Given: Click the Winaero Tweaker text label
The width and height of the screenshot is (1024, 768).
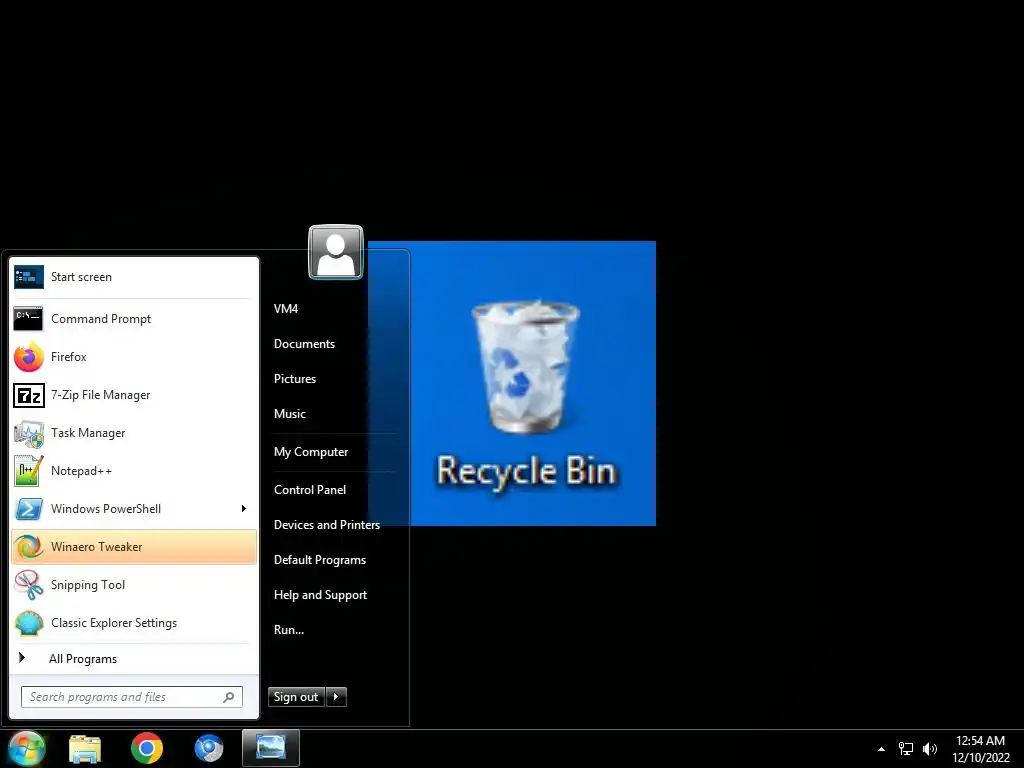Looking at the screenshot, I should [97, 547].
